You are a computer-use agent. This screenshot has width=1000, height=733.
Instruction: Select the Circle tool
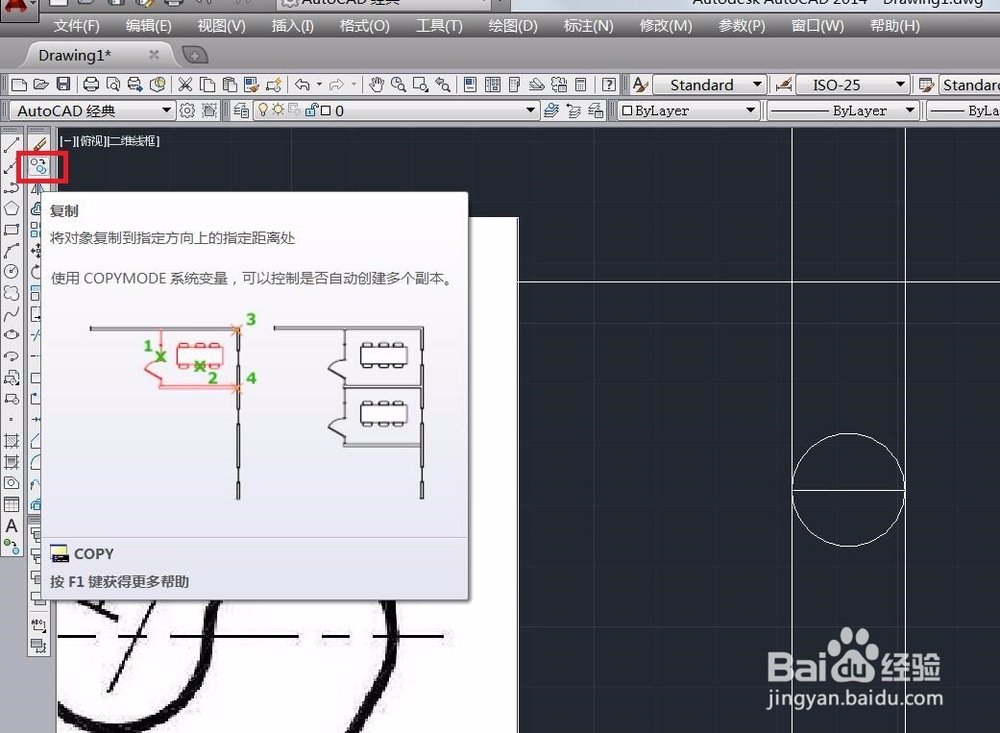coord(11,272)
